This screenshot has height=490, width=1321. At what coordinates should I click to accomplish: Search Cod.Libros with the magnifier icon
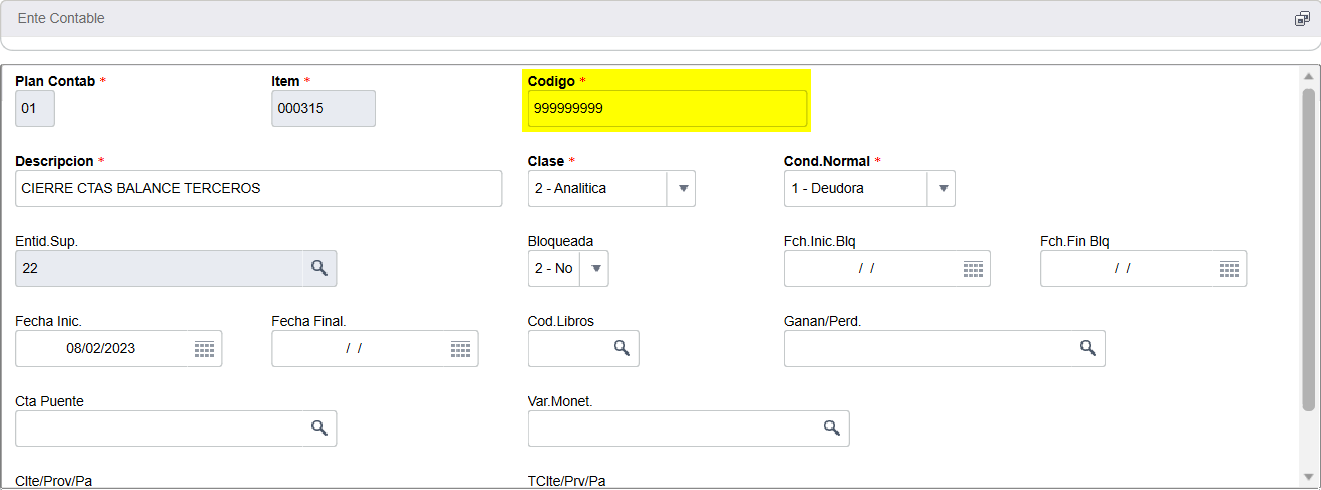pyautogui.click(x=621, y=348)
